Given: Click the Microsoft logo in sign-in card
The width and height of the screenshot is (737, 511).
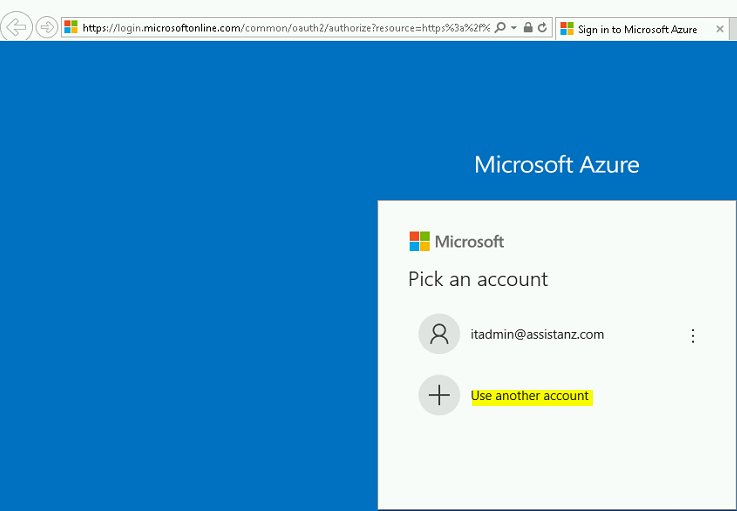Looking at the screenshot, I should (456, 241).
